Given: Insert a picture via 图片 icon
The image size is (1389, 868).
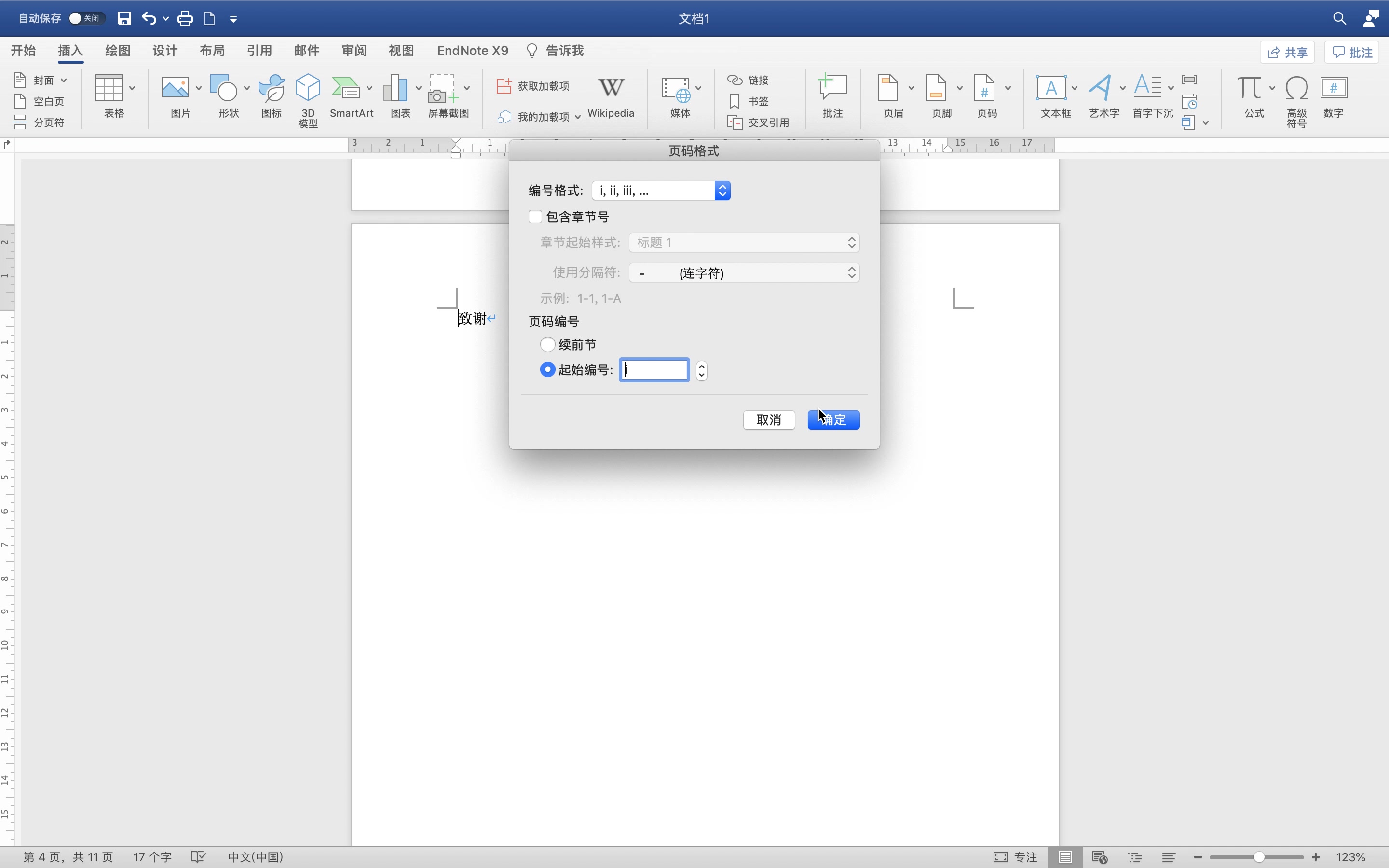Looking at the screenshot, I should click(176, 88).
